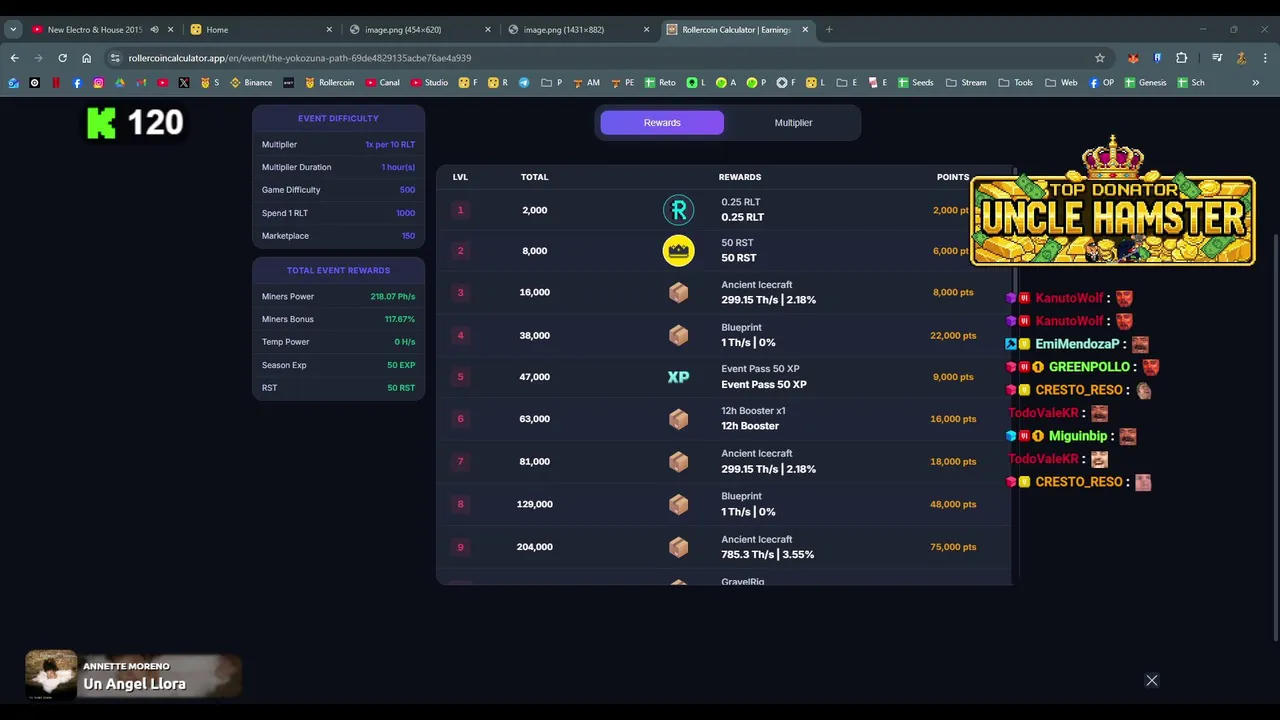Reload the current page

tap(62, 58)
